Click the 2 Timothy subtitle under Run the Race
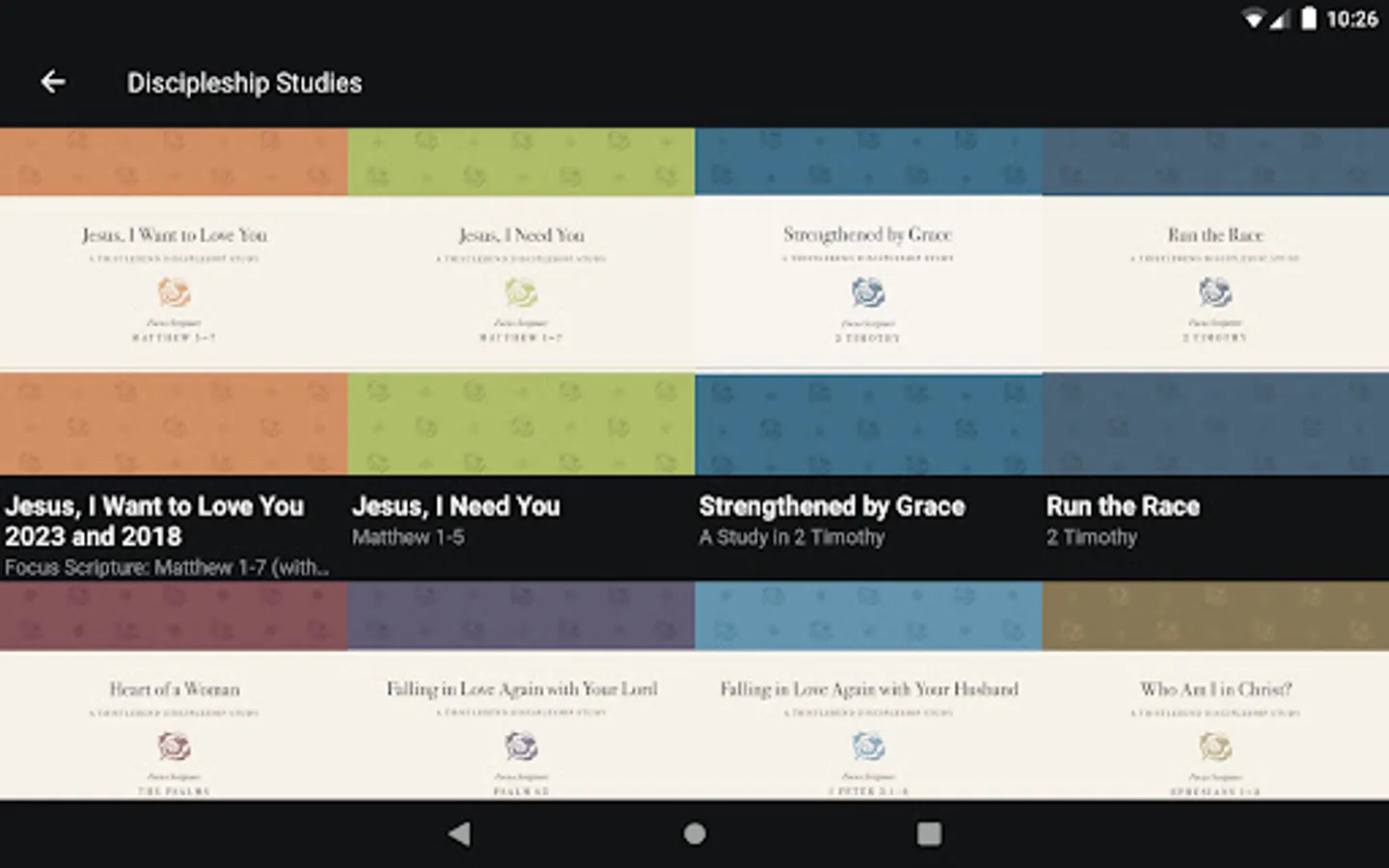Viewport: 1389px width, 868px height. pyautogui.click(x=1091, y=537)
